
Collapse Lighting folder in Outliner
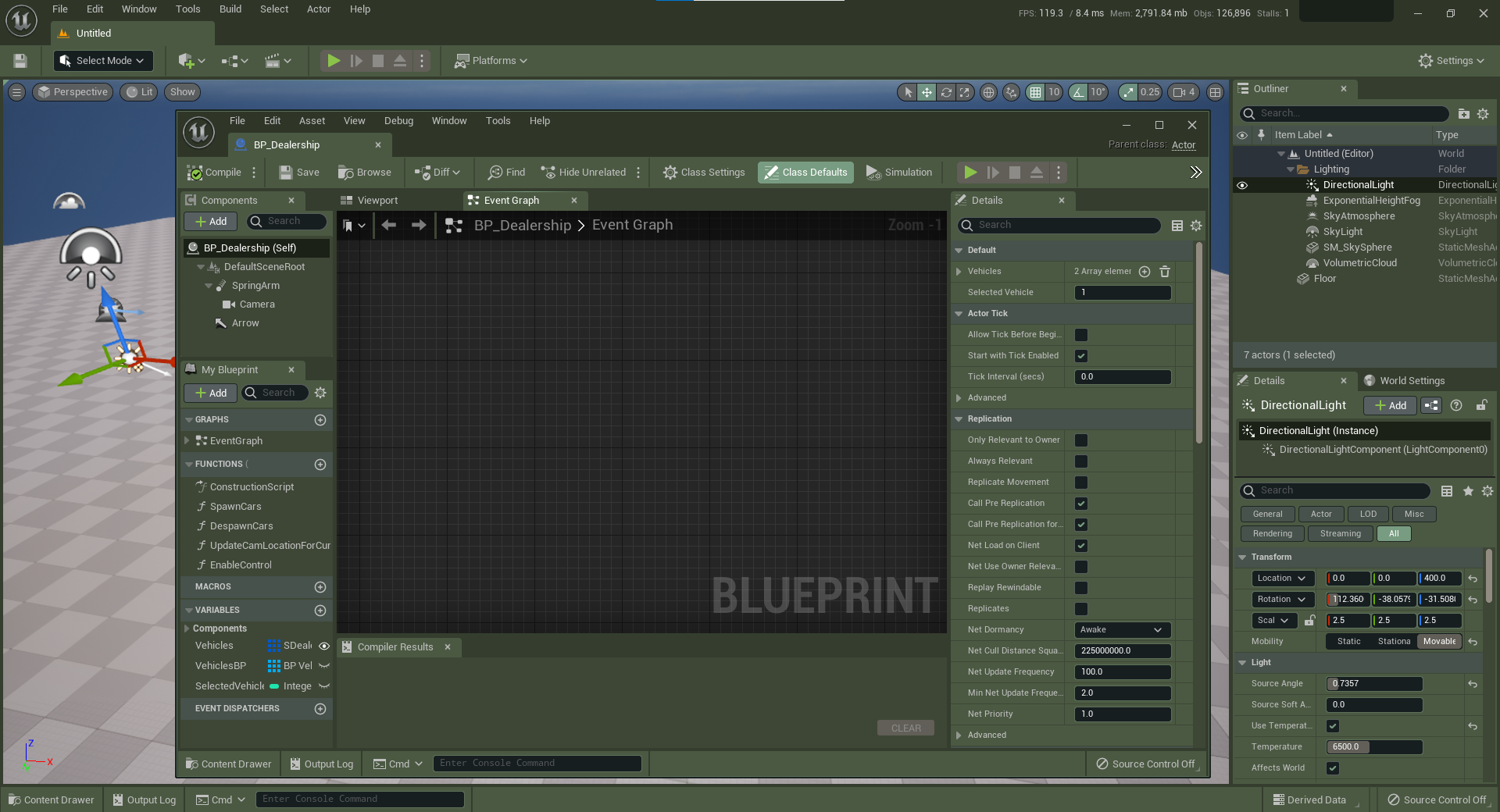click(x=1291, y=169)
